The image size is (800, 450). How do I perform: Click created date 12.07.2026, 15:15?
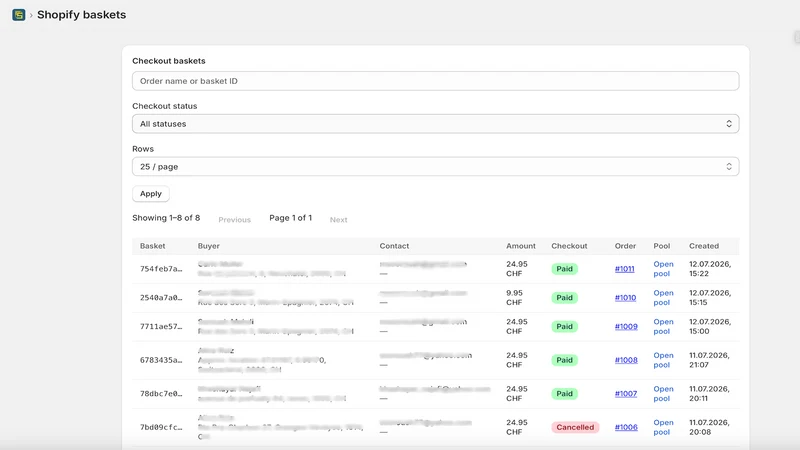point(710,297)
